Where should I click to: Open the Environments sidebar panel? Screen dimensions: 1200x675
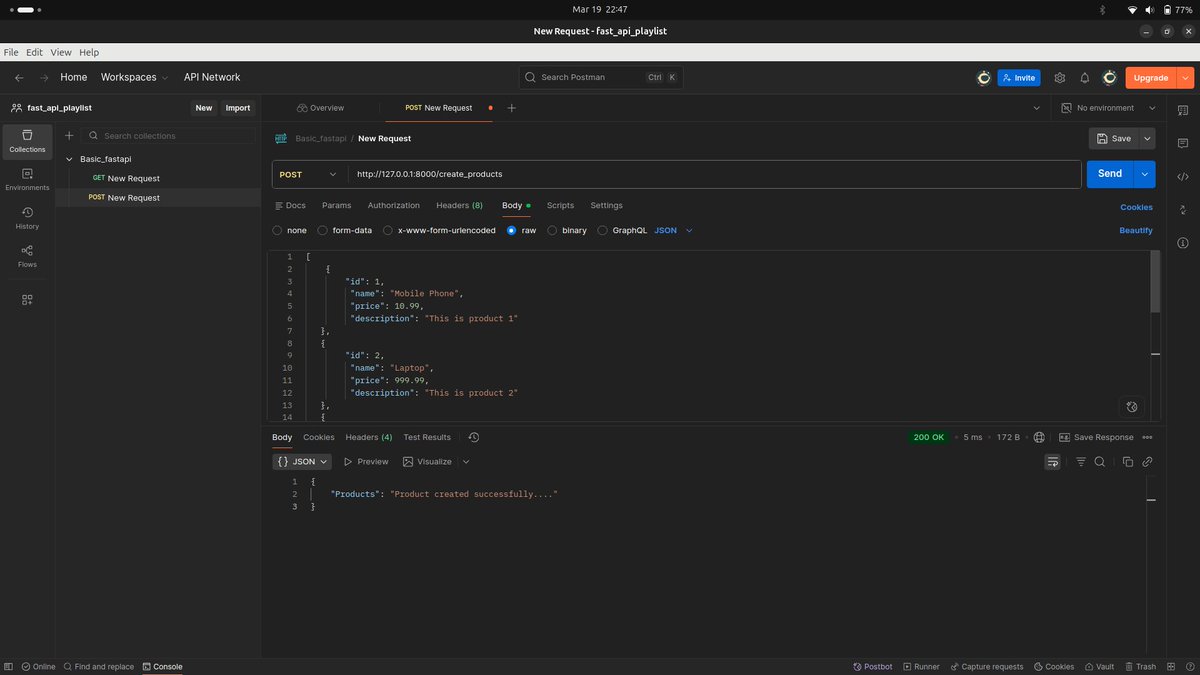tap(27, 179)
